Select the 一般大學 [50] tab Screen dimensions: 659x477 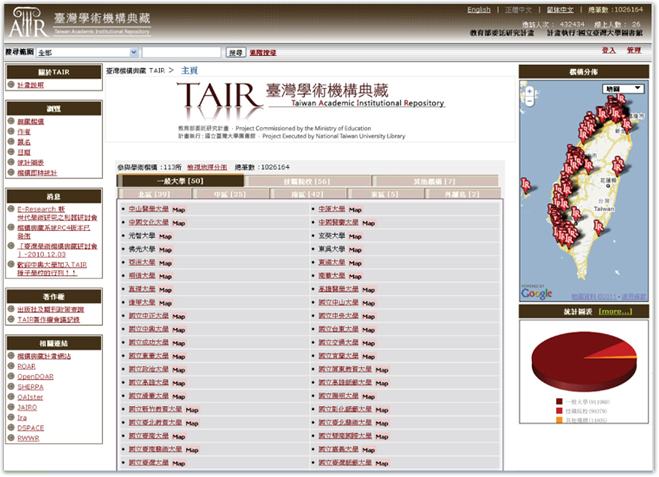click(180, 181)
